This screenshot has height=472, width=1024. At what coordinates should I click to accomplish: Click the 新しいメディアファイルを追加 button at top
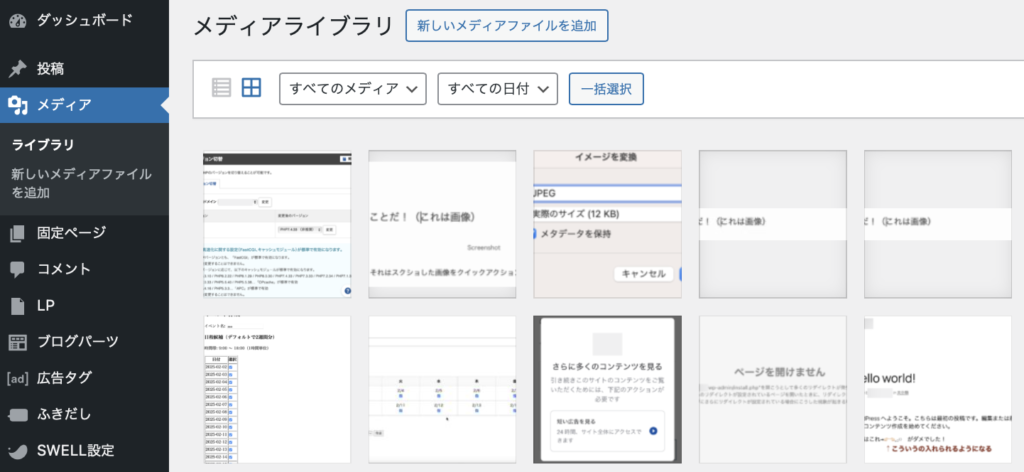(507, 26)
